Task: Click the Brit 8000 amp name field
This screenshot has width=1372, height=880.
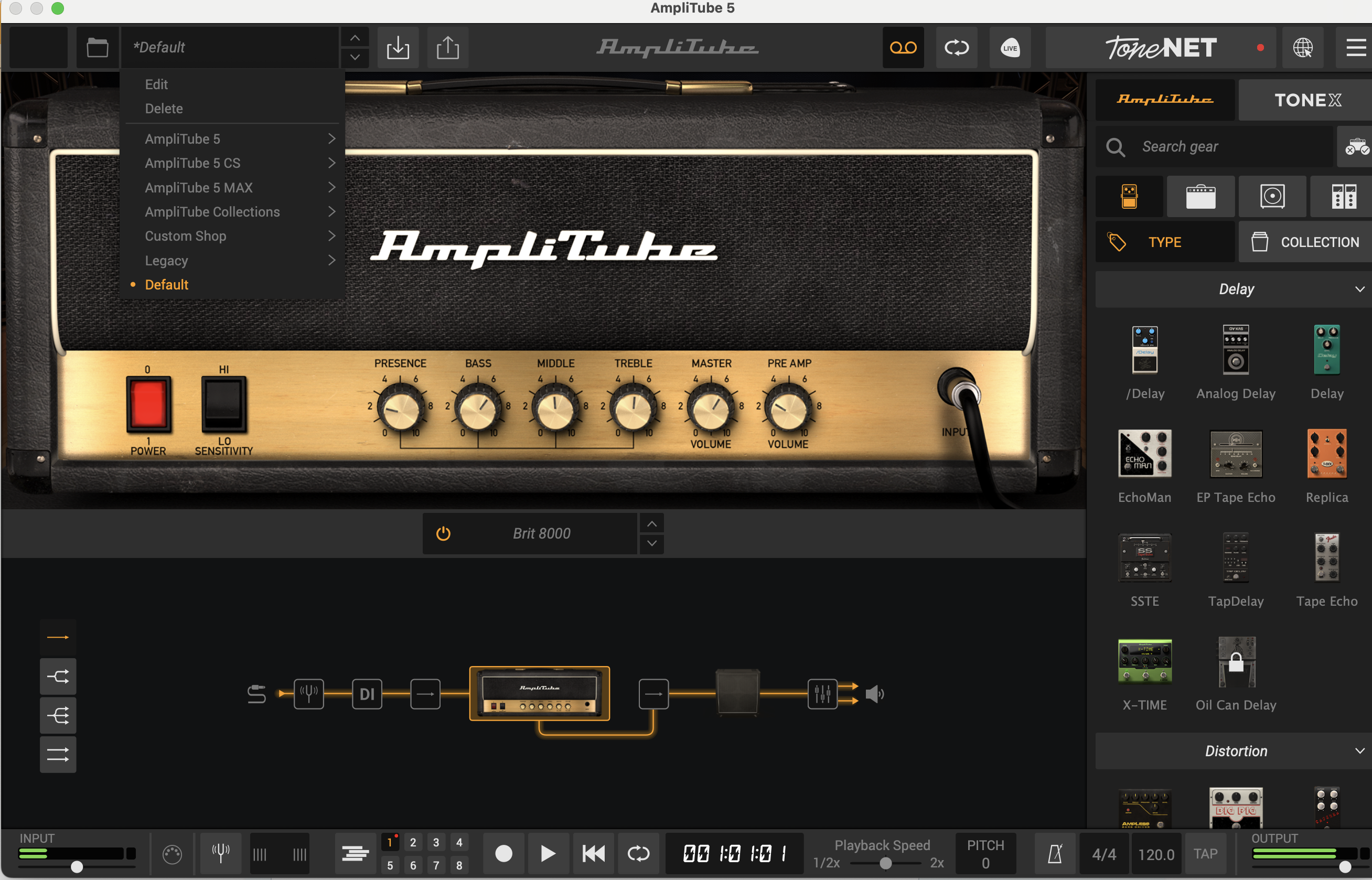Action: (x=541, y=533)
